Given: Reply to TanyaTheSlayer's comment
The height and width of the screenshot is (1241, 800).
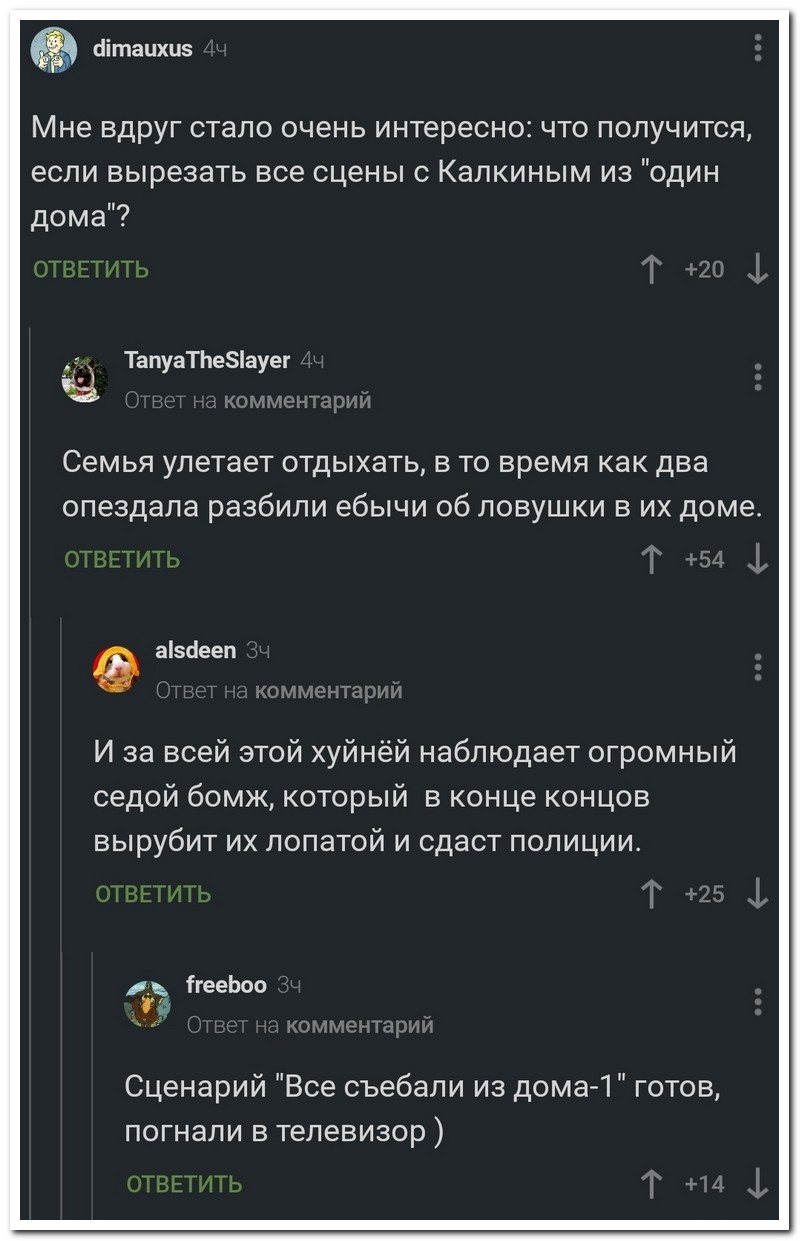Looking at the screenshot, I should pyautogui.click(x=122, y=560).
